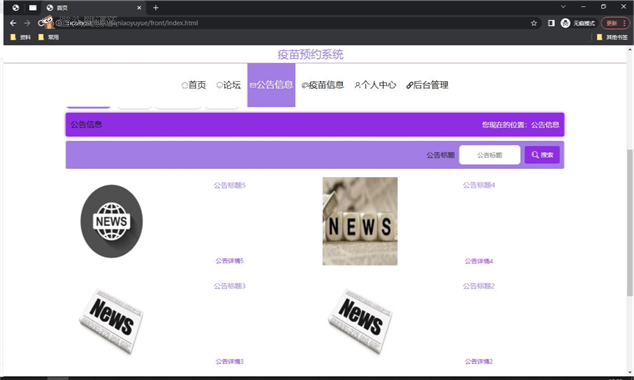Open the 论坛 nav item
634x380 pixels.
tap(228, 85)
